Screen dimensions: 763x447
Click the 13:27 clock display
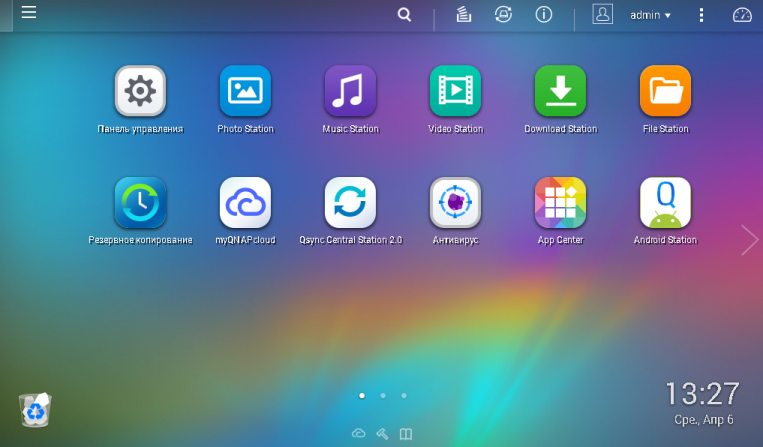pos(702,393)
